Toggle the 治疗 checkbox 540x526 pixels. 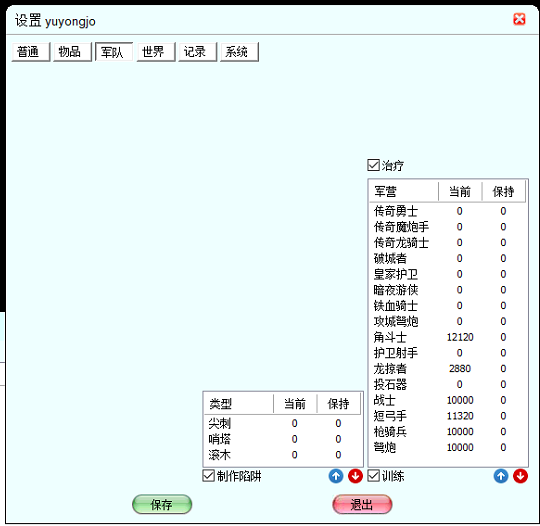coord(373,165)
